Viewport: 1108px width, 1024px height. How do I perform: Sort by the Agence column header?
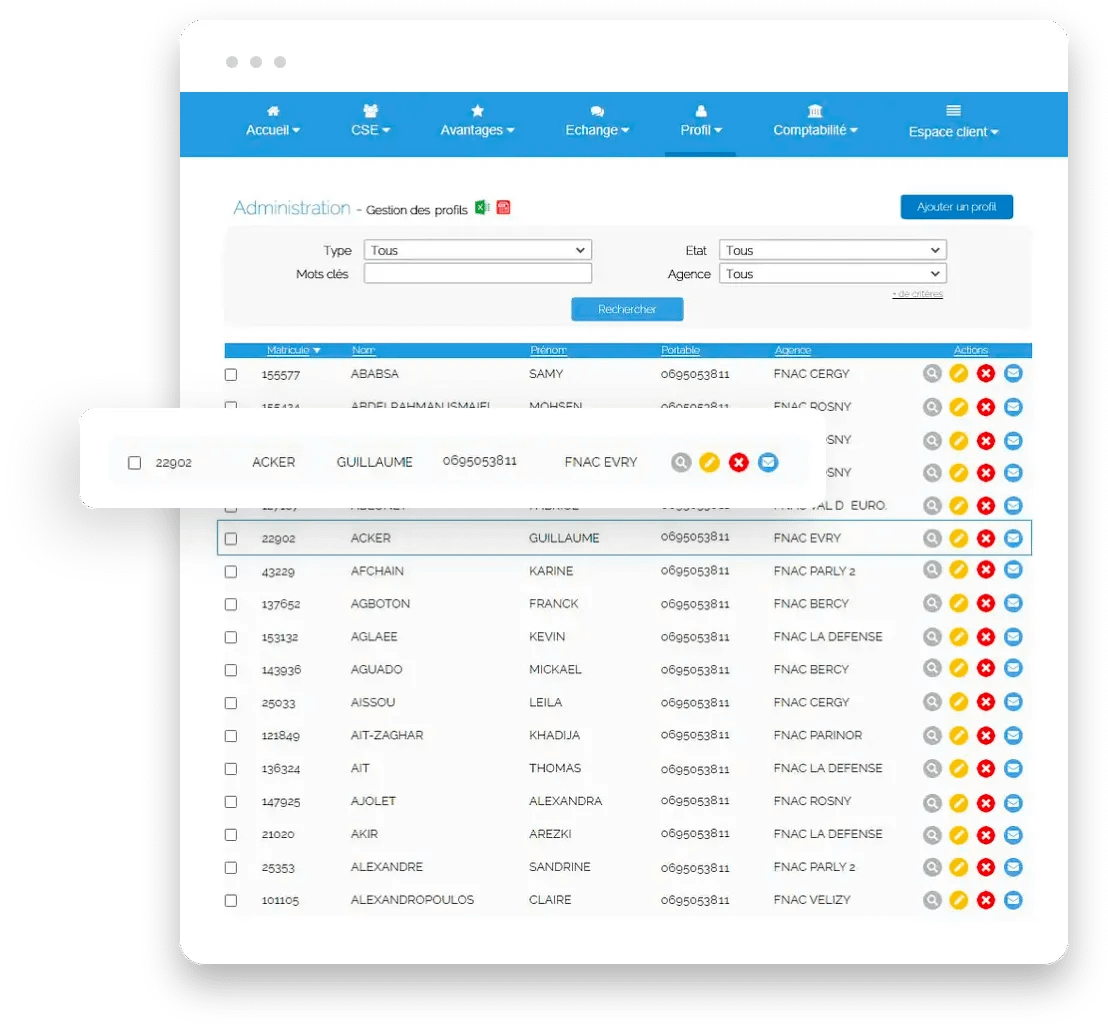(x=793, y=350)
